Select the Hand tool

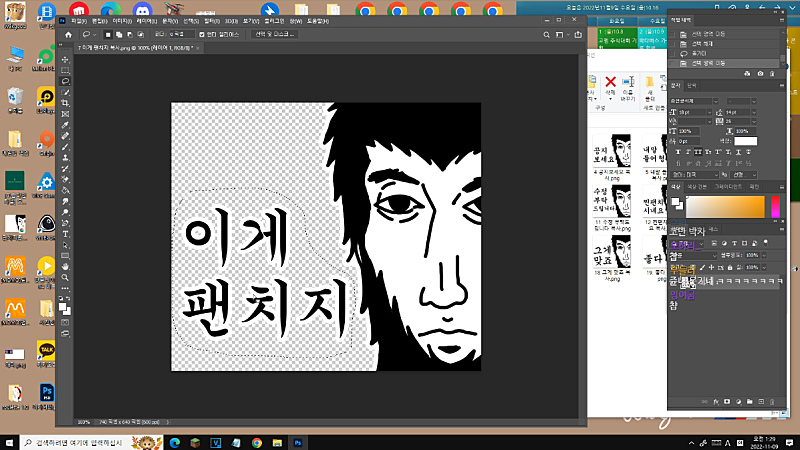coord(66,266)
